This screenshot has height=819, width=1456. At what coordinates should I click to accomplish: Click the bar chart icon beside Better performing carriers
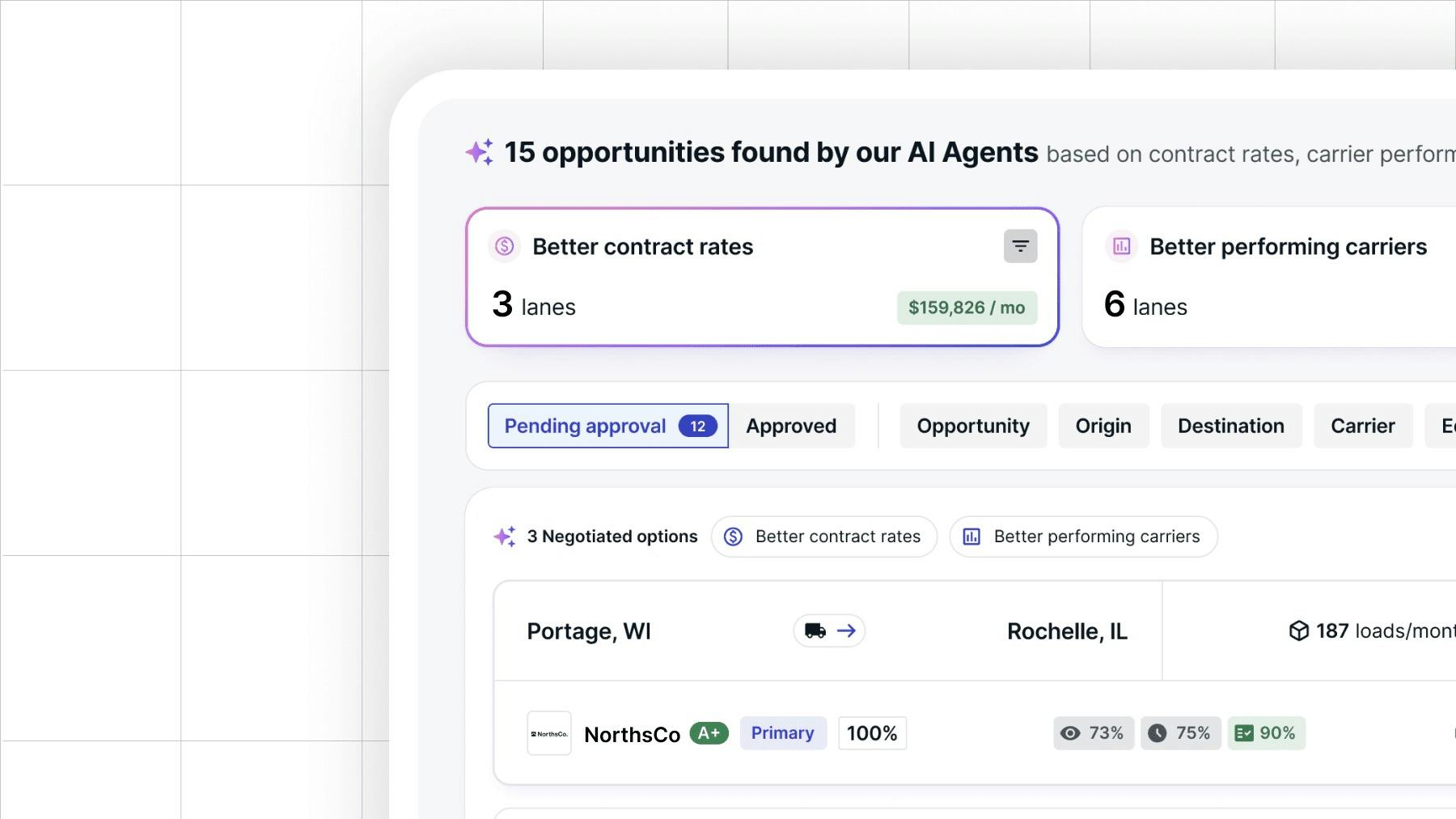coord(1120,247)
